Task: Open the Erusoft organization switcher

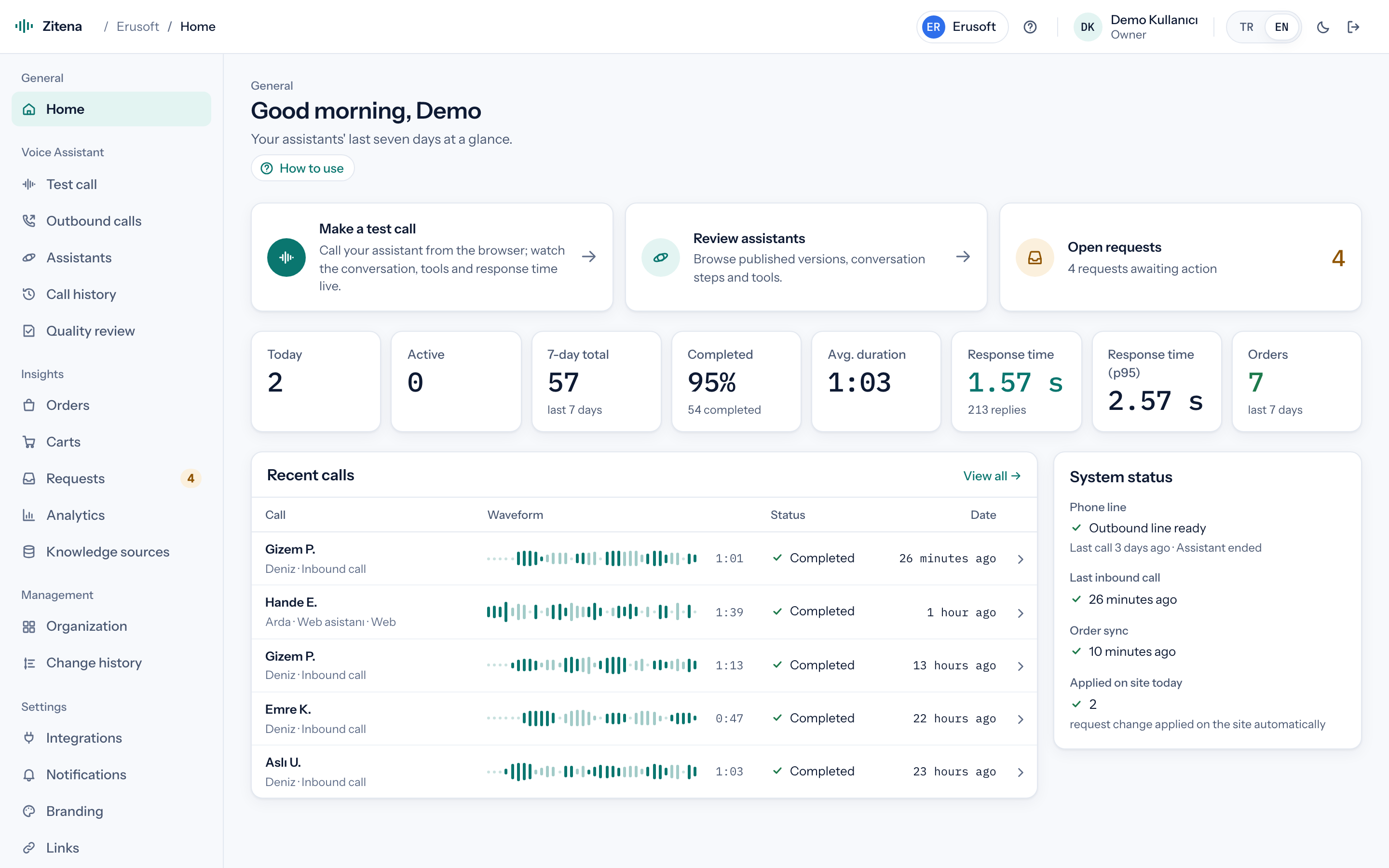Action: 962,27
